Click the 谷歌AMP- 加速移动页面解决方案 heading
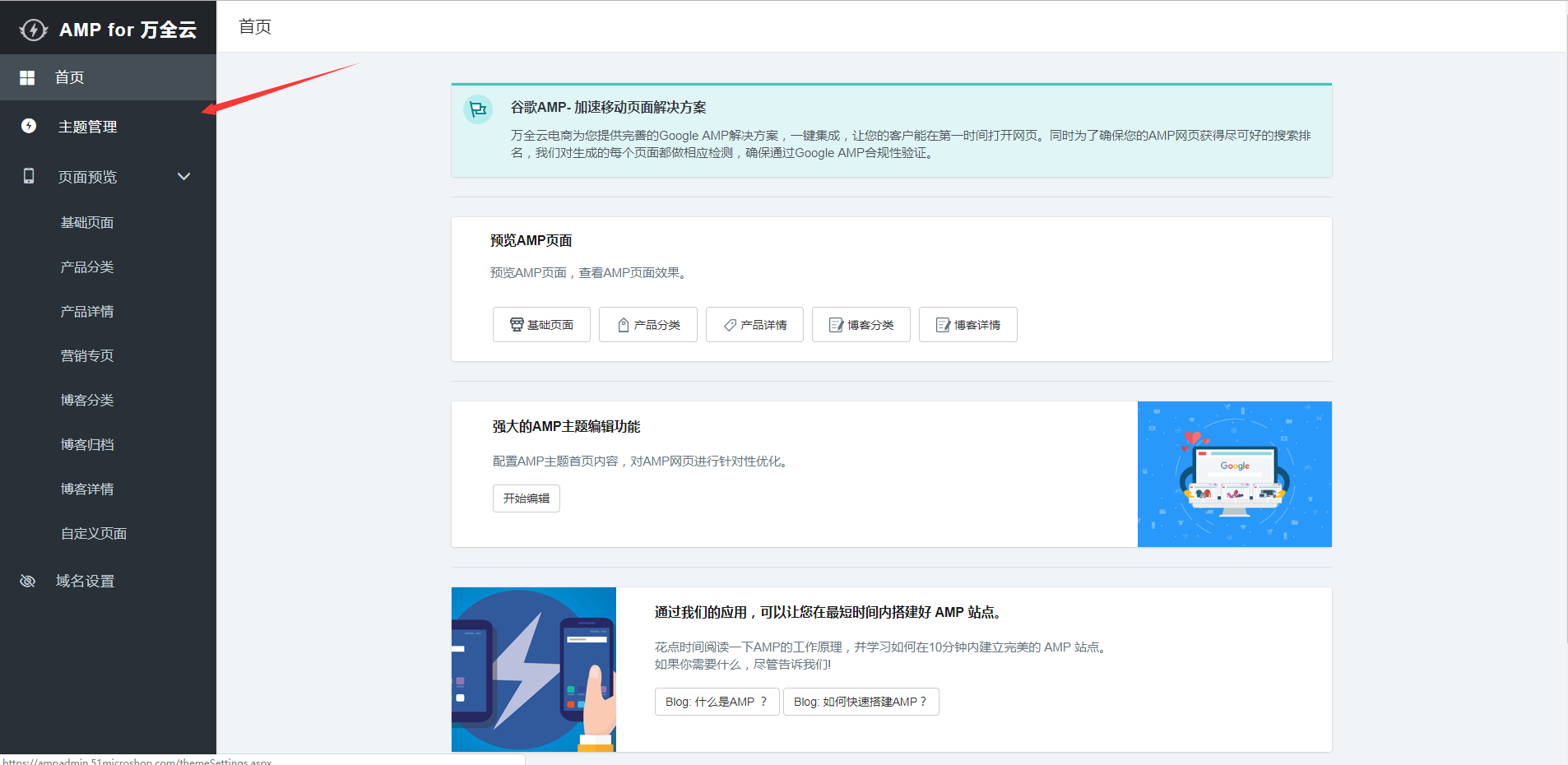This screenshot has height=765, width=1568. pyautogui.click(x=608, y=107)
